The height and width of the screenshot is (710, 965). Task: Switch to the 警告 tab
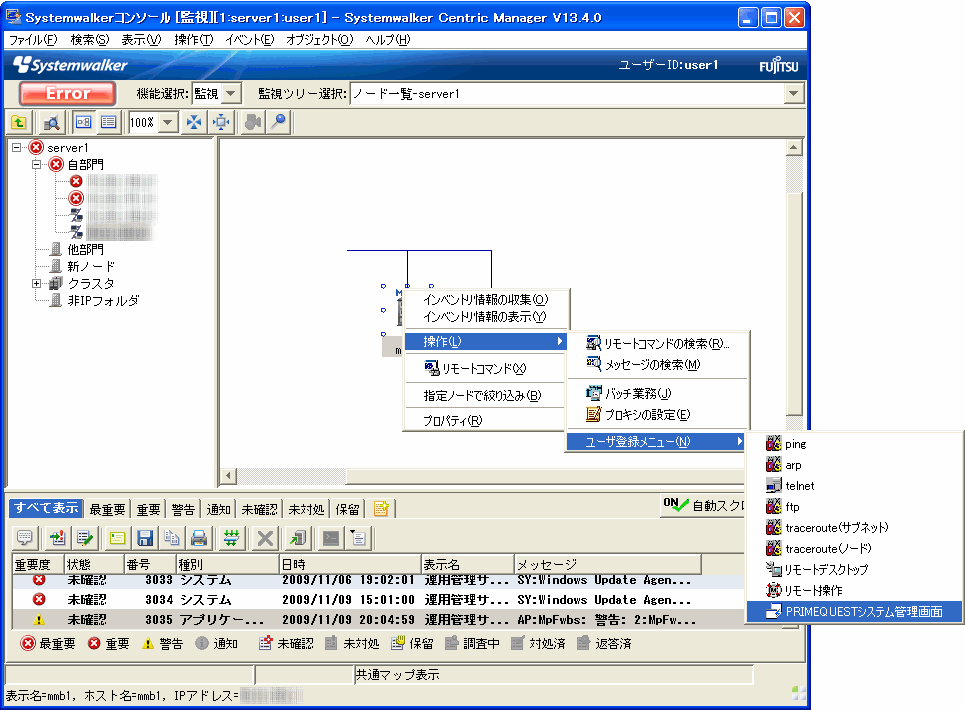[183, 509]
